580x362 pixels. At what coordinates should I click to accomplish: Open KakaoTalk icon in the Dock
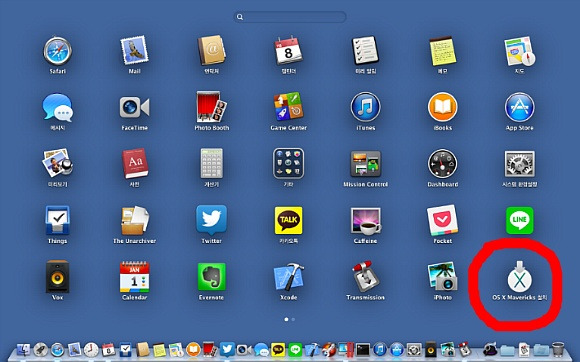pos(278,349)
